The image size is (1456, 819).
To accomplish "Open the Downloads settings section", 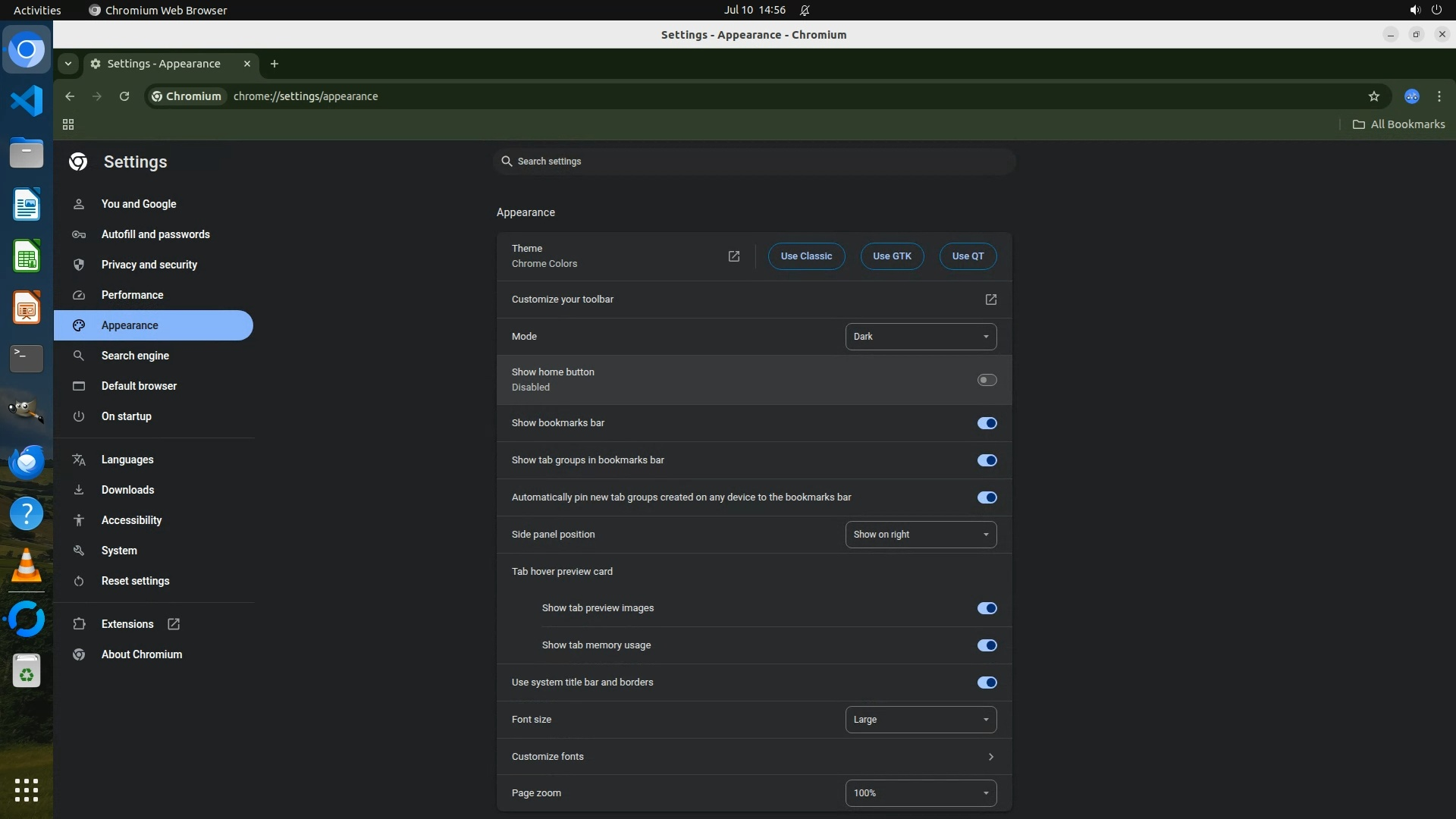I will [127, 490].
